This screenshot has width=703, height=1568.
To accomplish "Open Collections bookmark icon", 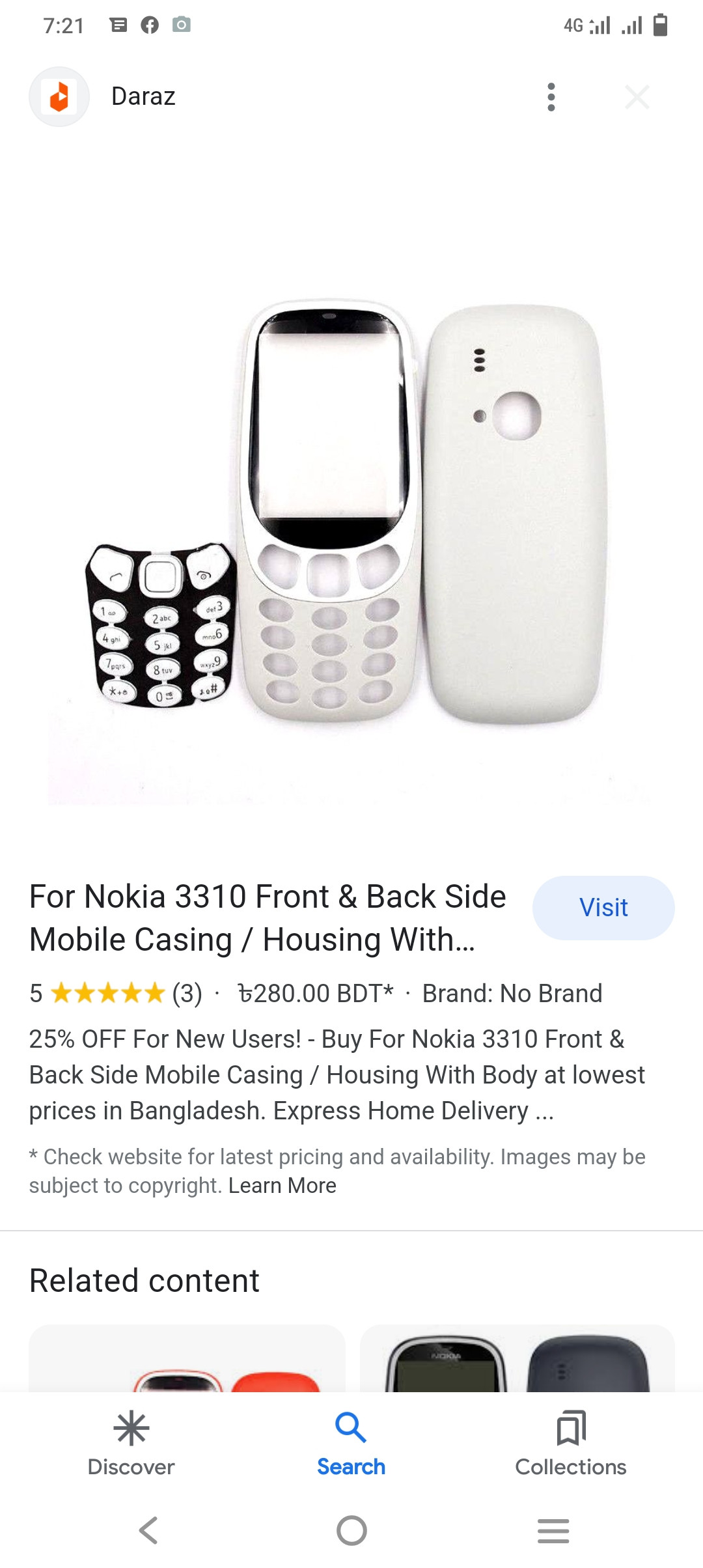I will (x=571, y=1428).
